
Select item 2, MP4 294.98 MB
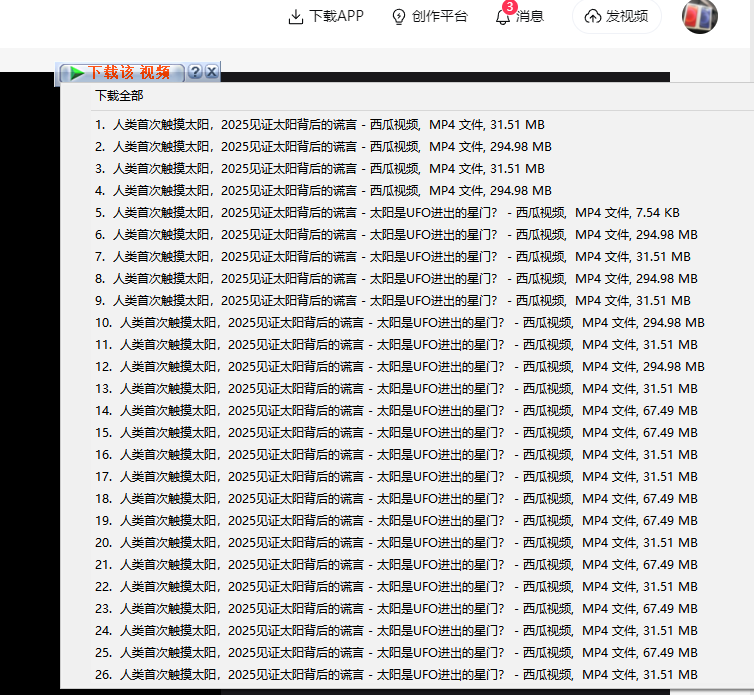pyautogui.click(x=323, y=147)
